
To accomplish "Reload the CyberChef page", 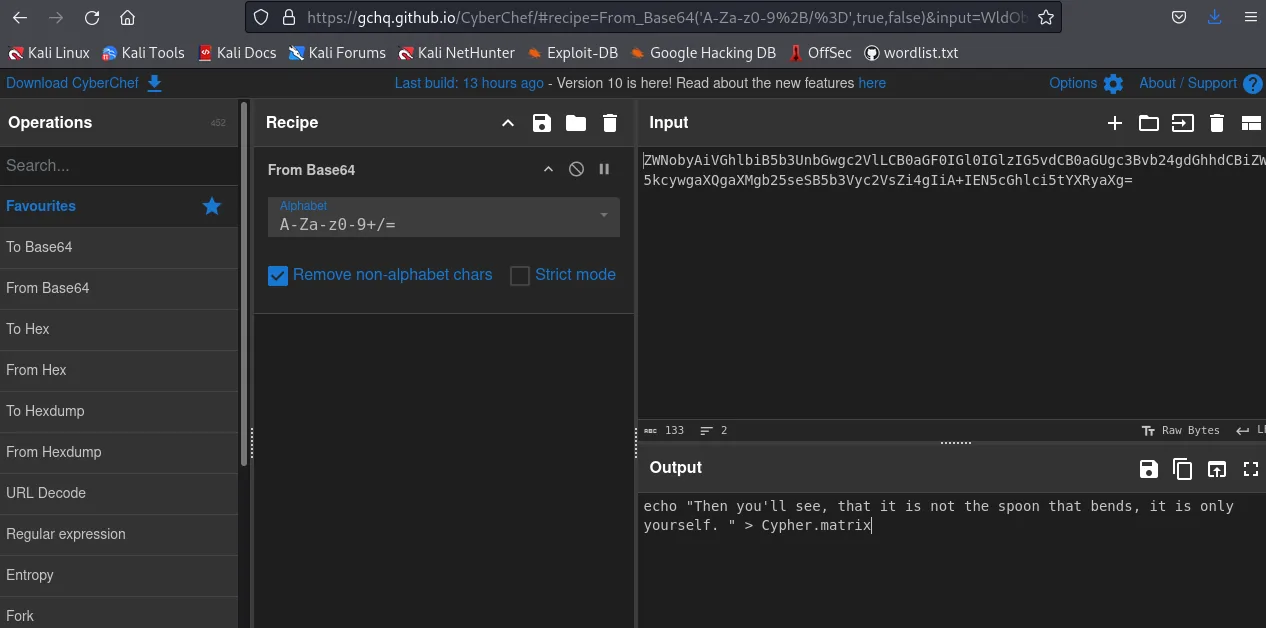I will (92, 18).
